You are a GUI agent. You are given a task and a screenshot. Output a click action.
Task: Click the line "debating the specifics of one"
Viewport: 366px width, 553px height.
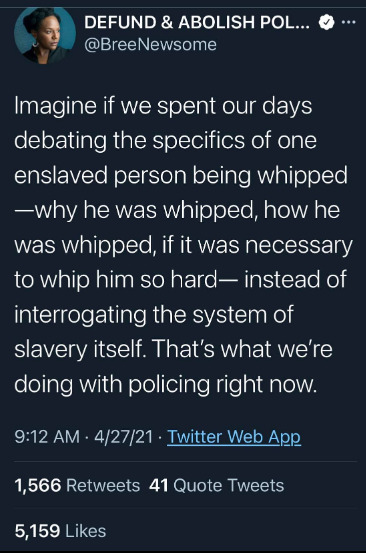pos(165,141)
